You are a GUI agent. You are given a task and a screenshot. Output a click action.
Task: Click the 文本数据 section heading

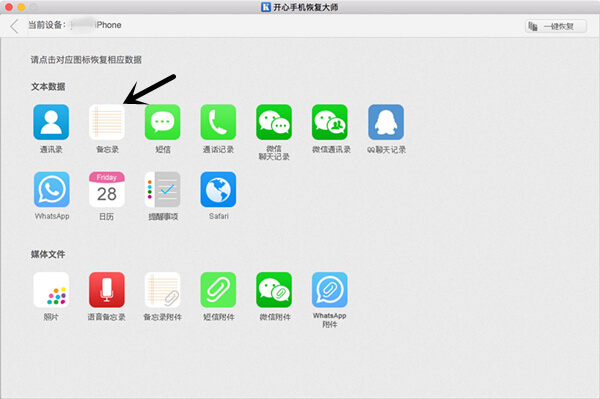pos(48,87)
